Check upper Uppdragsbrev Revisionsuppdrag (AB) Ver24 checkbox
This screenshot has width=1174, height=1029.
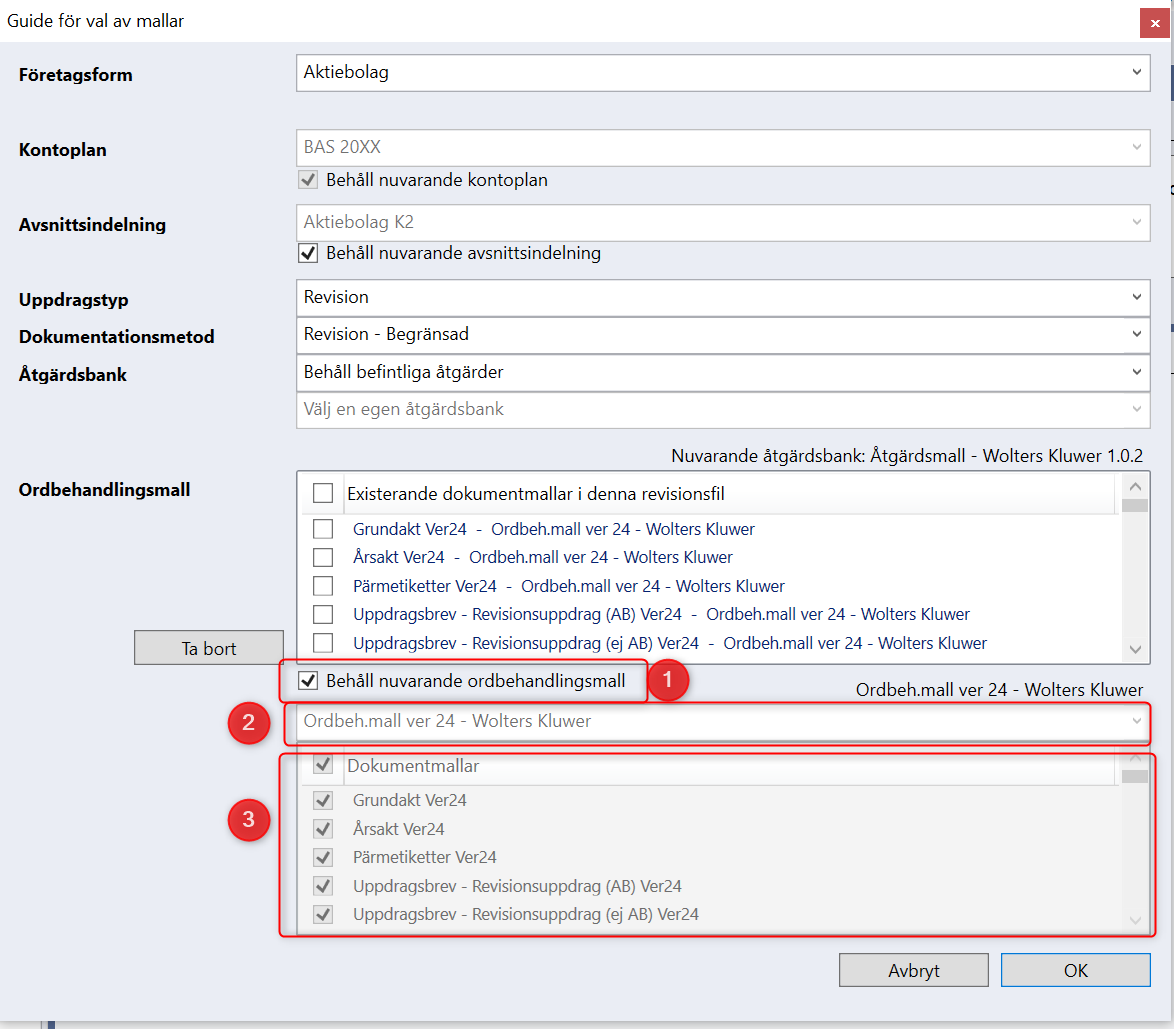pos(323,614)
